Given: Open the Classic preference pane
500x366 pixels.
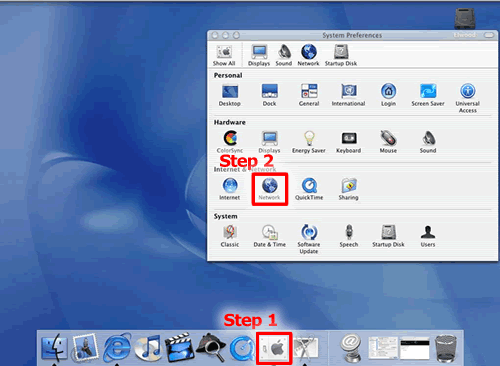Looking at the screenshot, I should coord(230,236).
